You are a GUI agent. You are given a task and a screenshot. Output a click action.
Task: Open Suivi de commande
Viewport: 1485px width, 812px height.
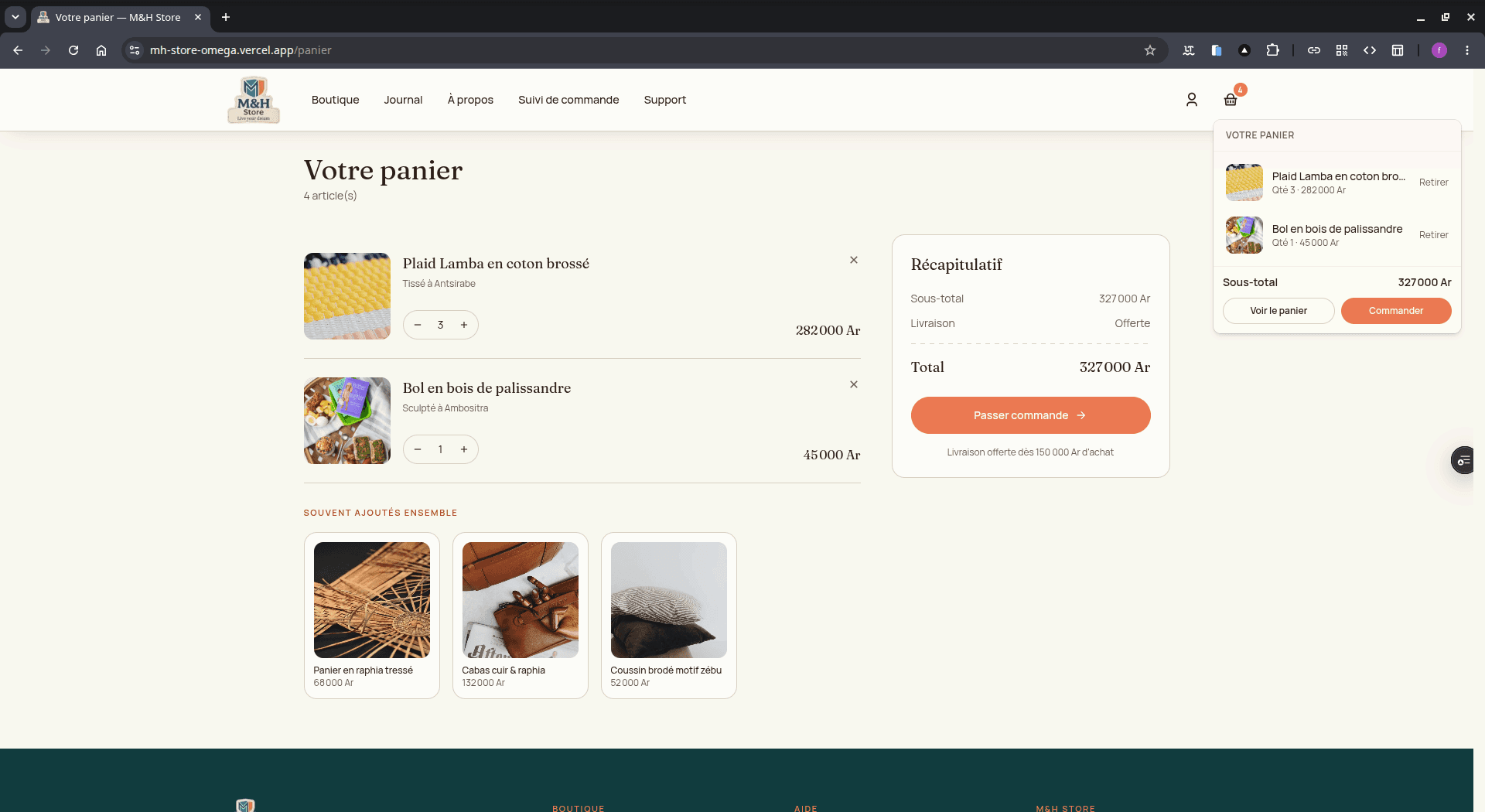pos(568,100)
